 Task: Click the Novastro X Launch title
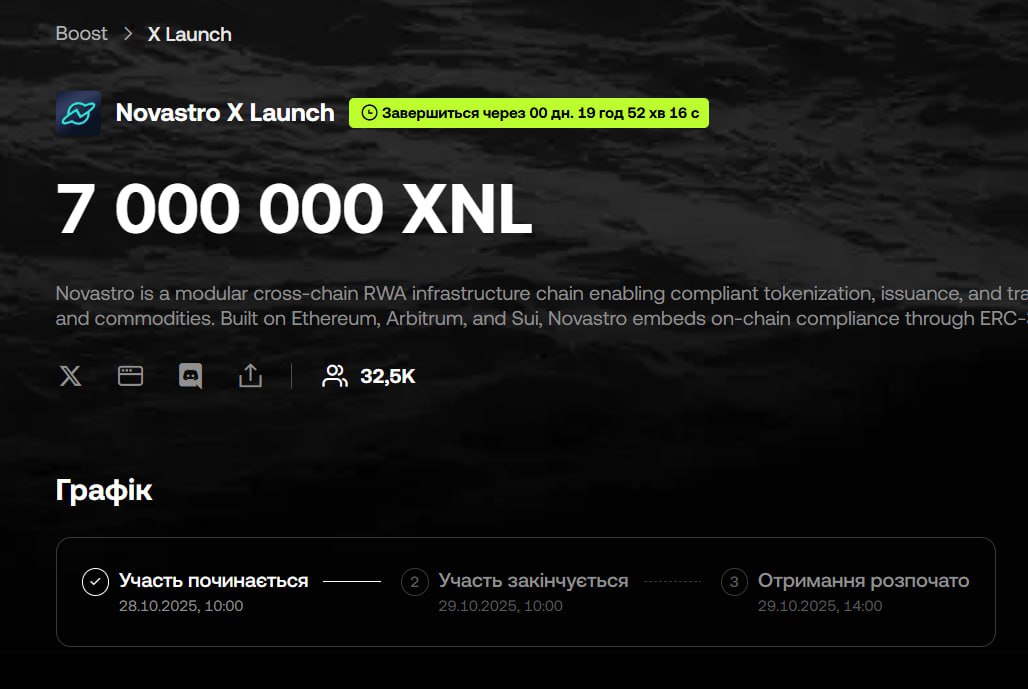pyautogui.click(x=225, y=113)
